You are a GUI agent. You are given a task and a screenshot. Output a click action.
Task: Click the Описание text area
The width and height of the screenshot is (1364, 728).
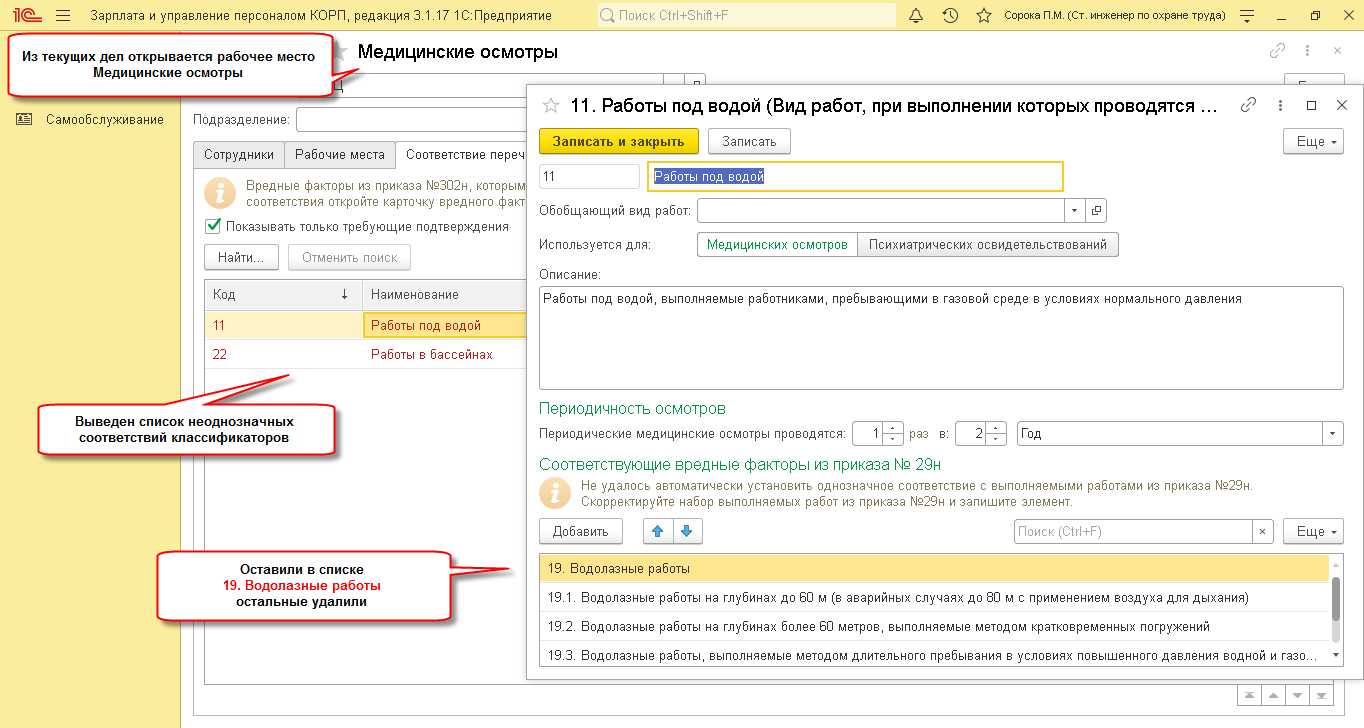click(x=941, y=338)
